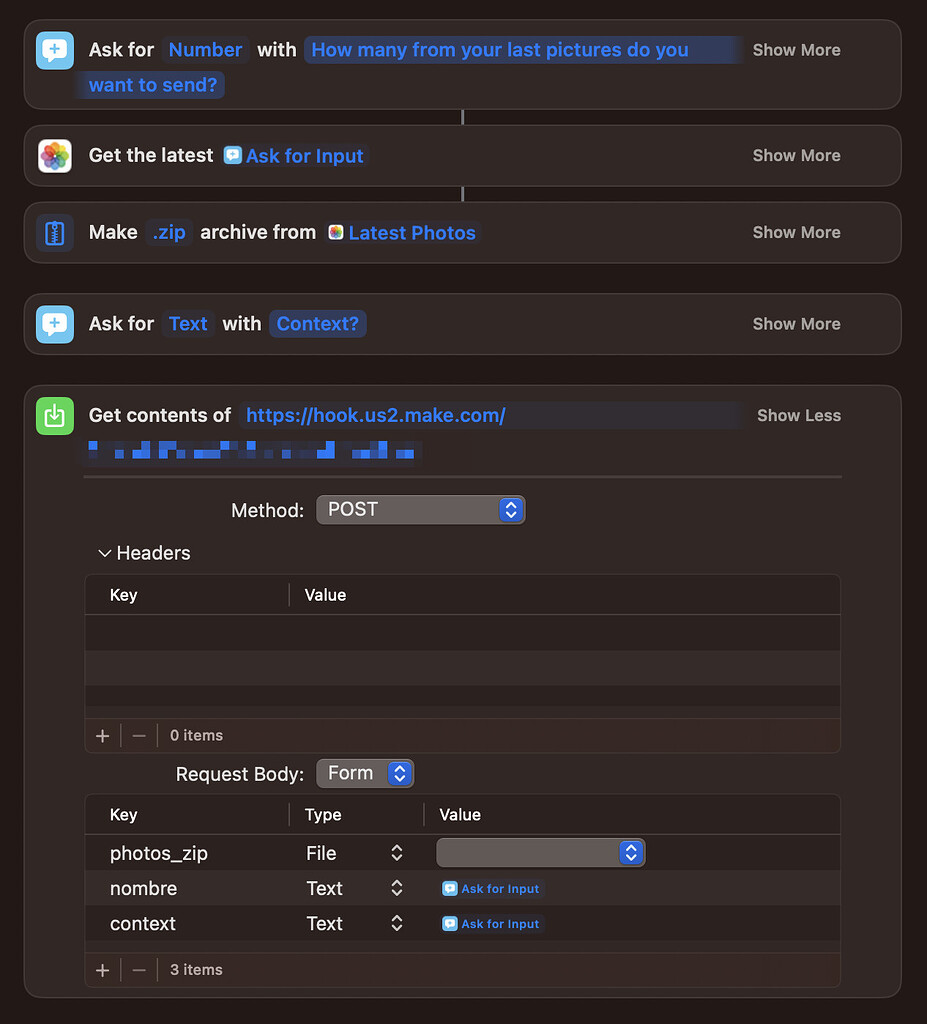Click the Ask for Input token in the context row
This screenshot has width=927, height=1024.
click(490, 923)
